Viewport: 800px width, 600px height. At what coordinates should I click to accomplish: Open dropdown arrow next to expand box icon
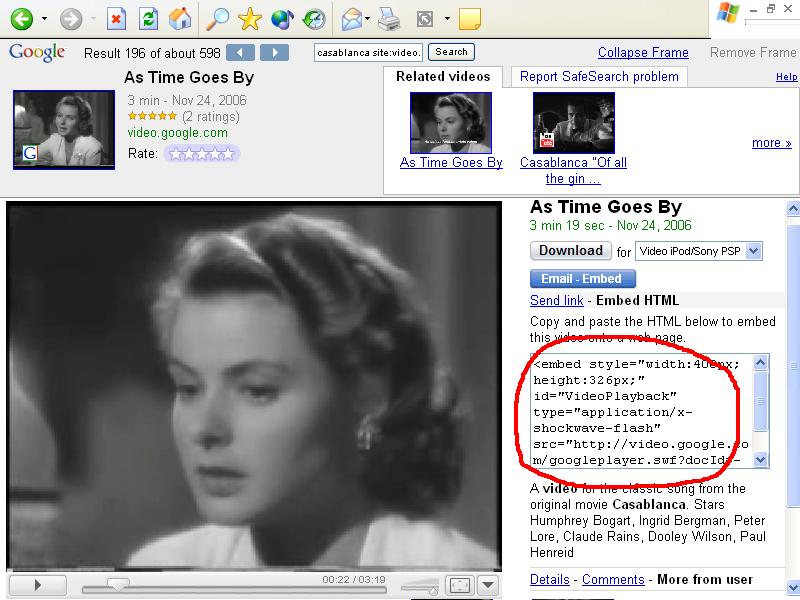point(447,19)
